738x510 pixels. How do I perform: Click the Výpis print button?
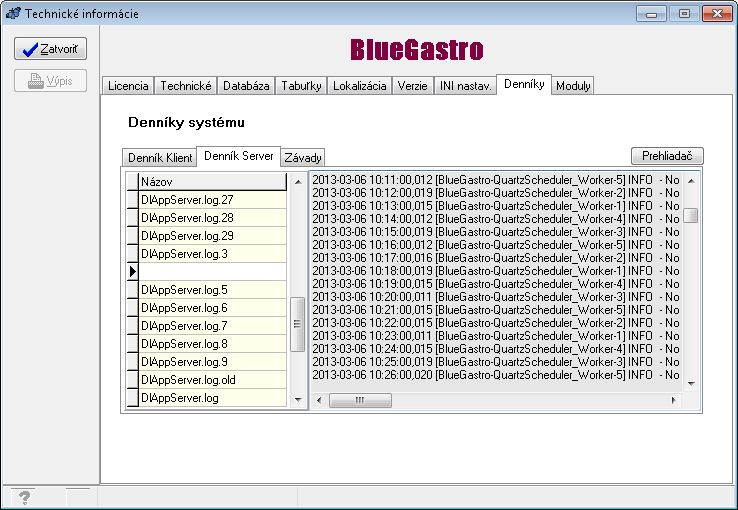(x=50, y=80)
